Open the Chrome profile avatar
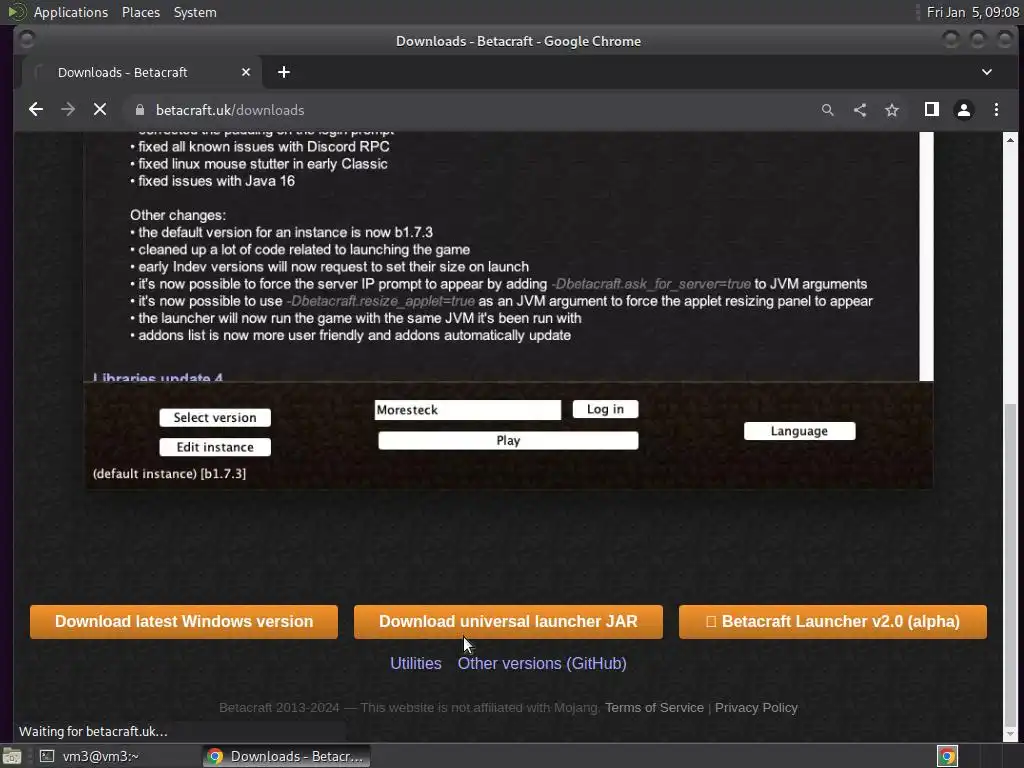 click(964, 110)
